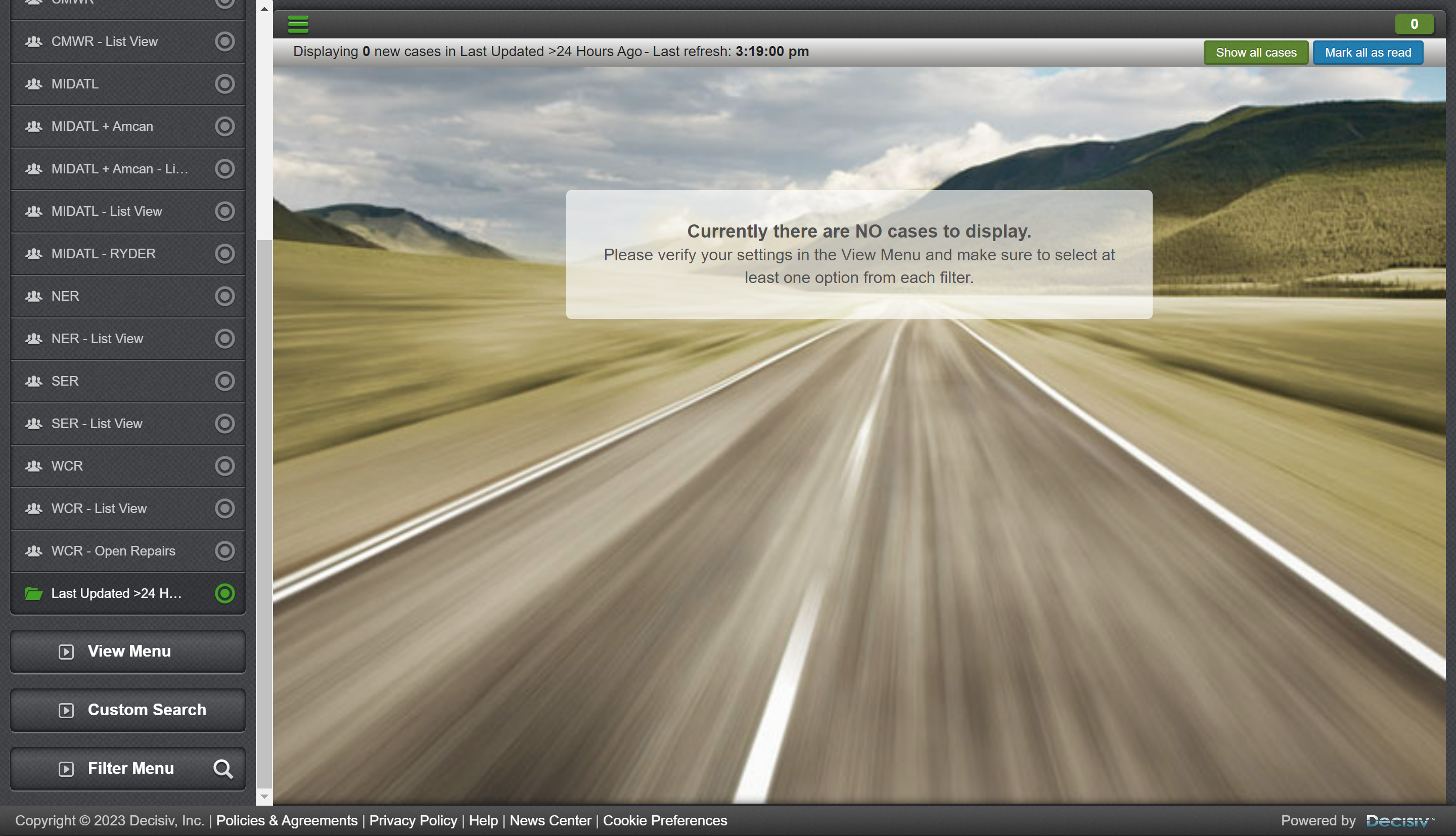Click the group icon beside MIDATL - RYDER
The image size is (1456, 836).
click(x=34, y=254)
